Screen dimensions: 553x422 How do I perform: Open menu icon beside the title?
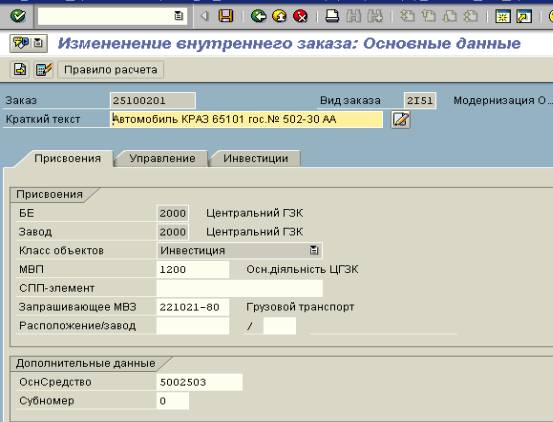pyautogui.click(x=38, y=43)
